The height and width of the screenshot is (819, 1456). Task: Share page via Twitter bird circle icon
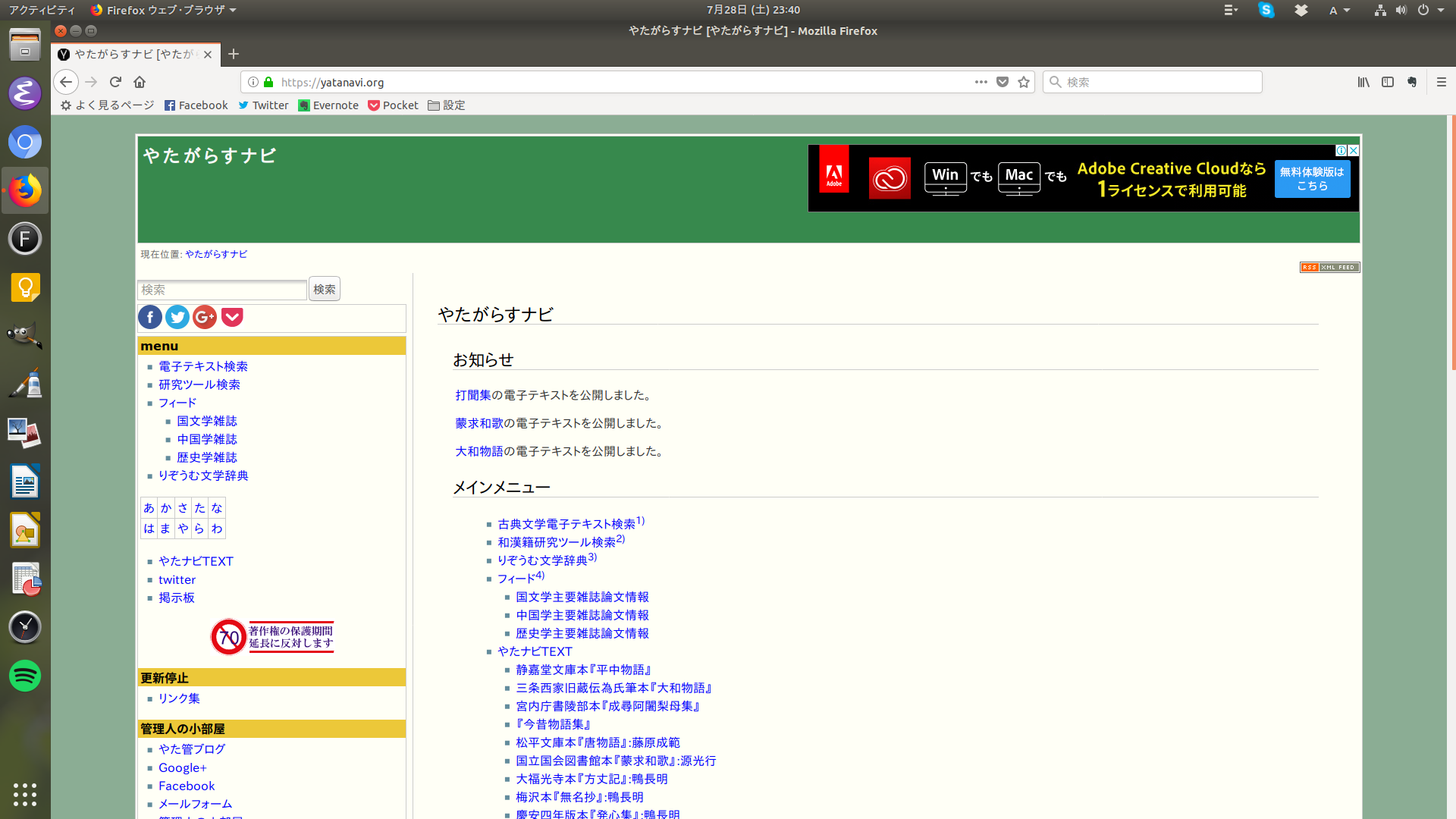pos(177,317)
